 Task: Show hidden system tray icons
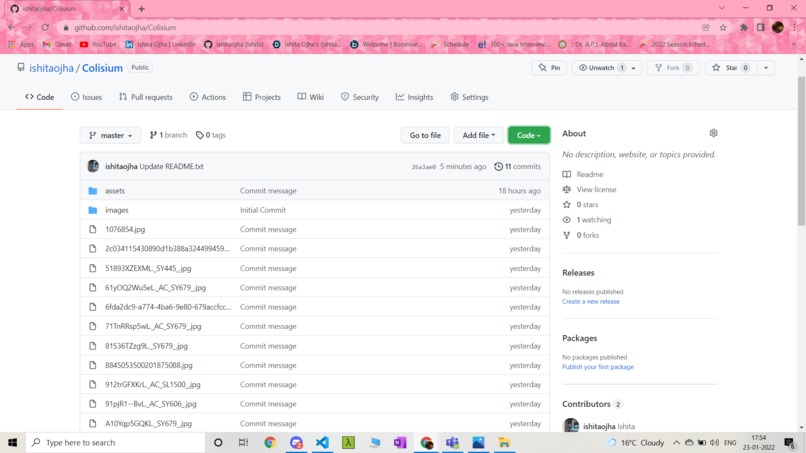coord(676,442)
